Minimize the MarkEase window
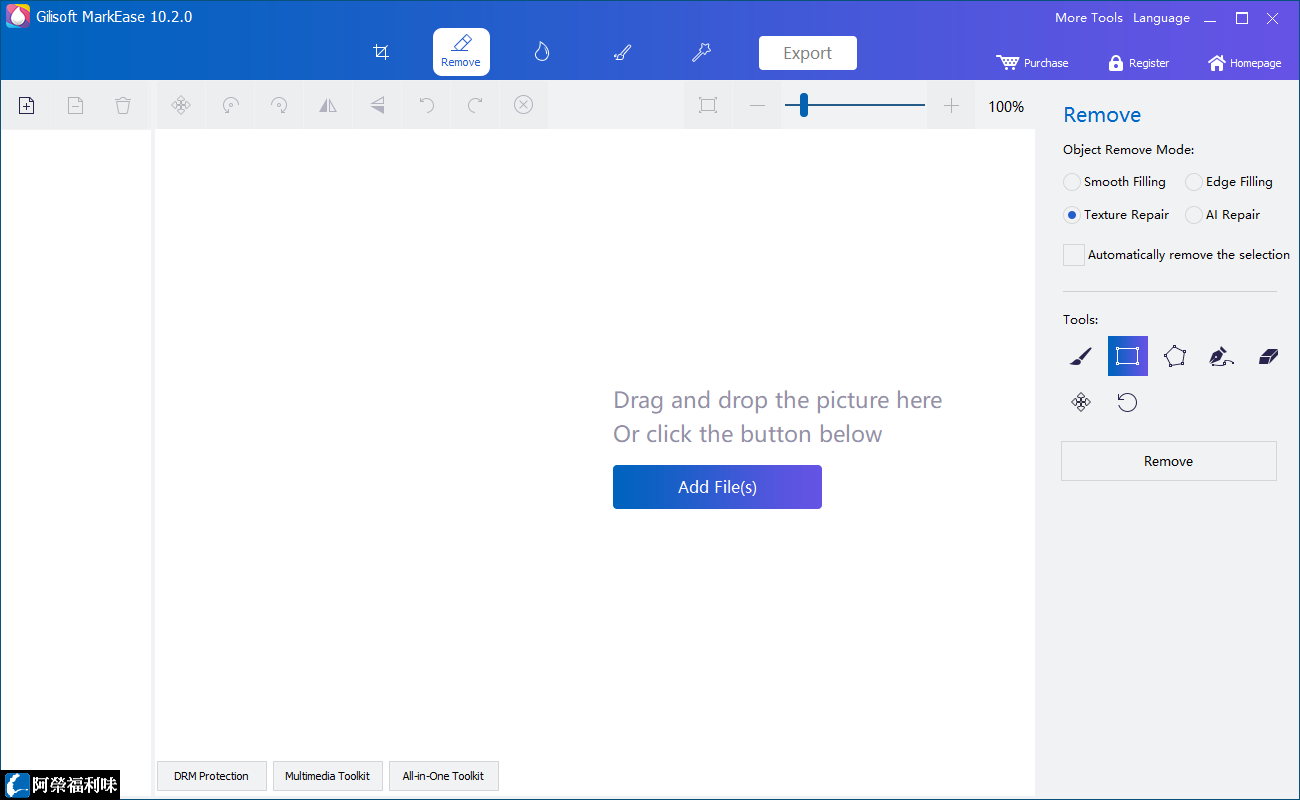This screenshot has height=800, width=1300. click(1211, 18)
